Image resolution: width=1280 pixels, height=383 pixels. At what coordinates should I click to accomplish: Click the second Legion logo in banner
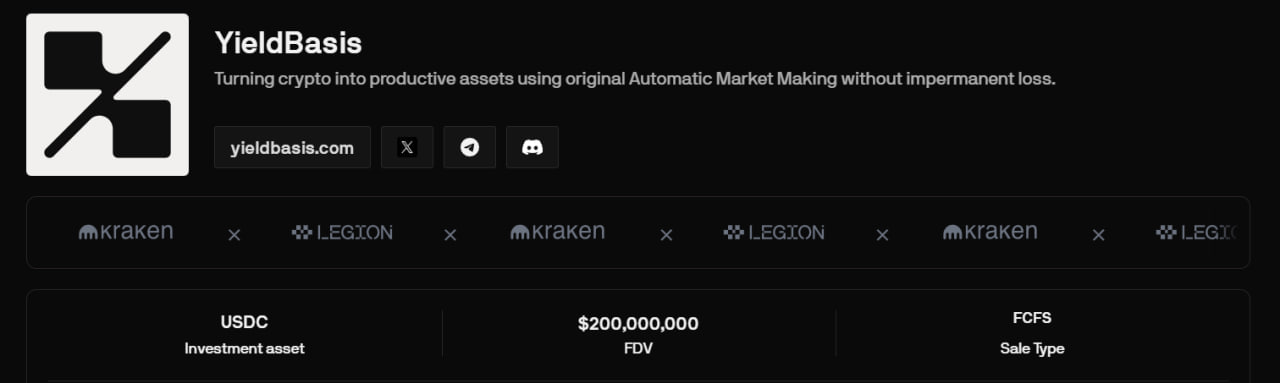click(774, 232)
